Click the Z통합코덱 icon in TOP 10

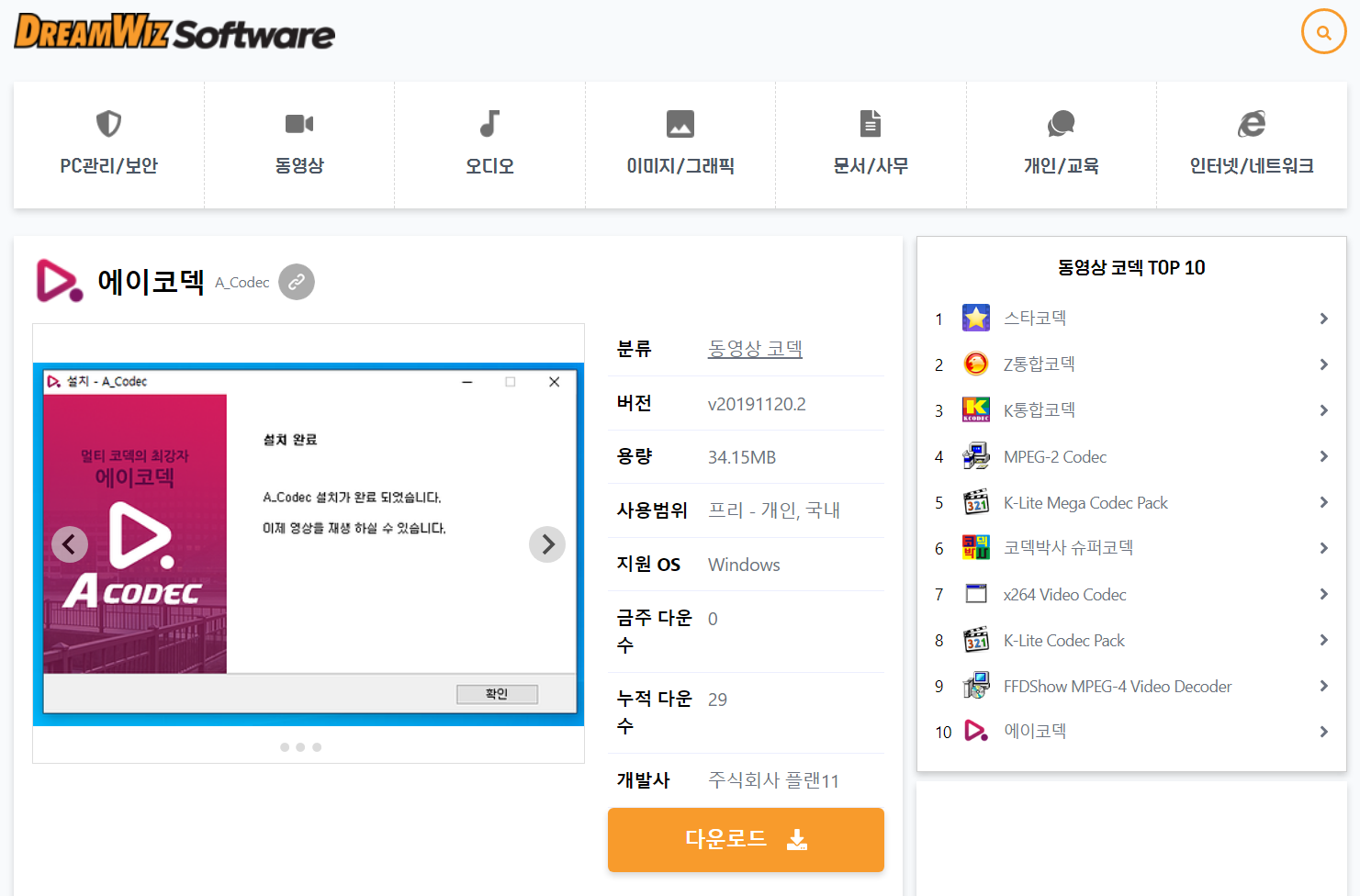click(975, 364)
